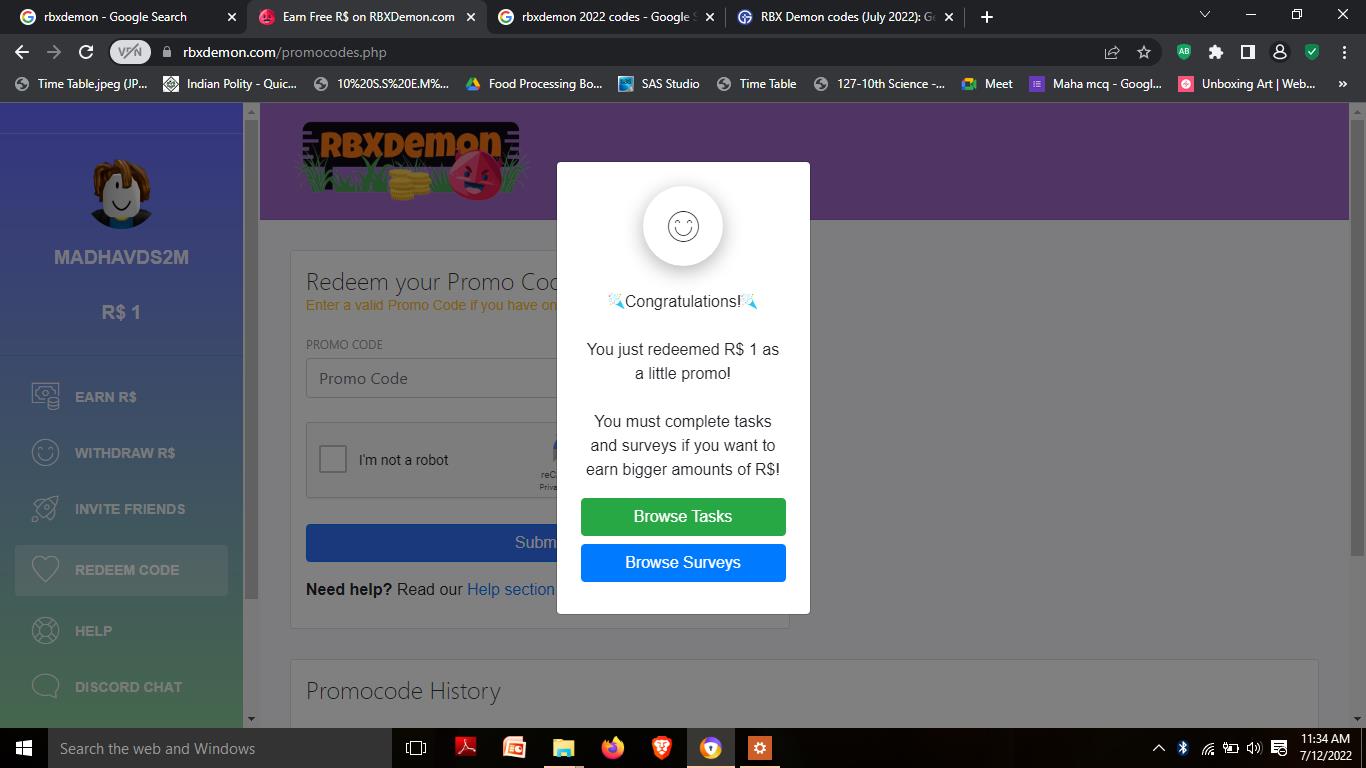
Task: Click the Earn R$ sidebar icon
Action: pos(45,396)
